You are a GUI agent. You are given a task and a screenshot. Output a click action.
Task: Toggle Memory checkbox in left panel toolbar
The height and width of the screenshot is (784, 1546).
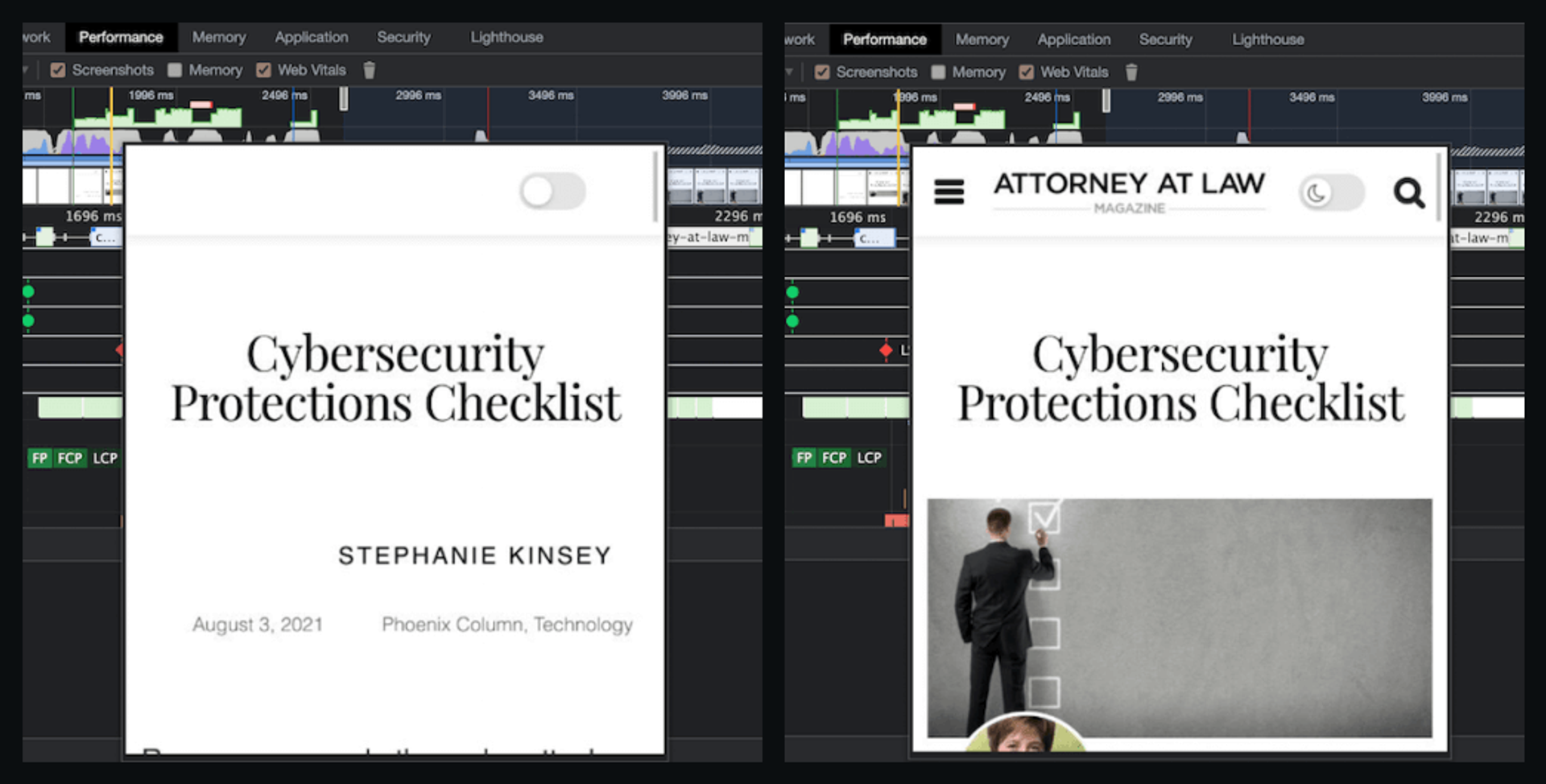tap(175, 70)
